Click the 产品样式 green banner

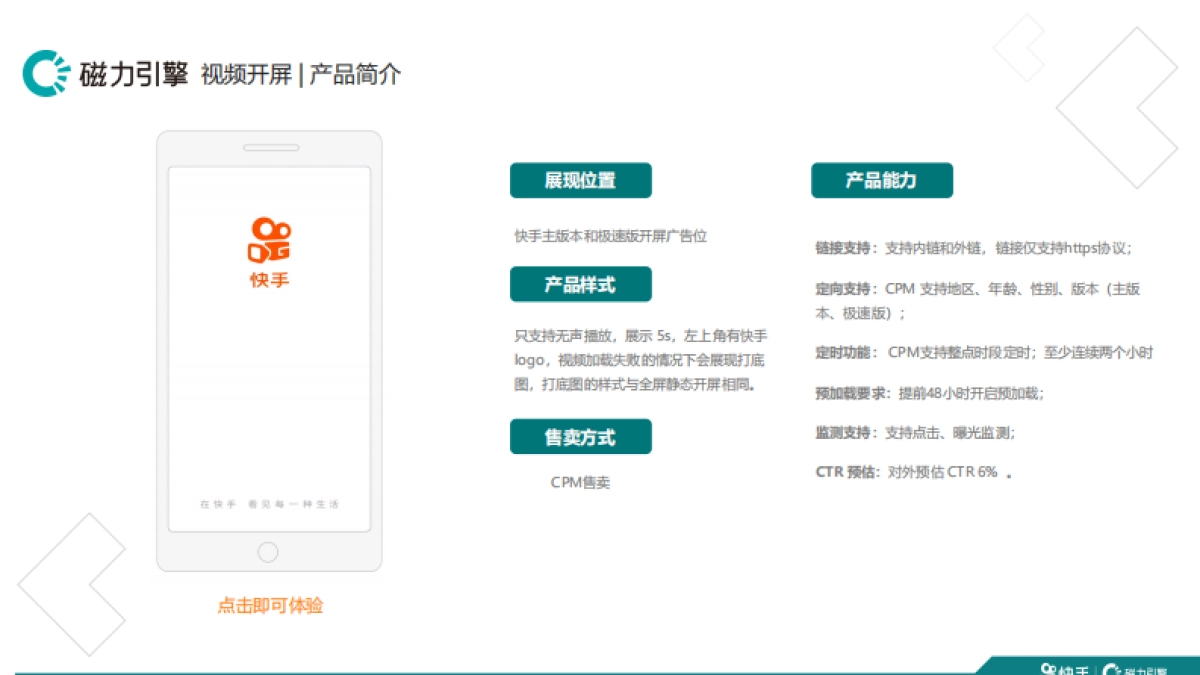point(581,284)
